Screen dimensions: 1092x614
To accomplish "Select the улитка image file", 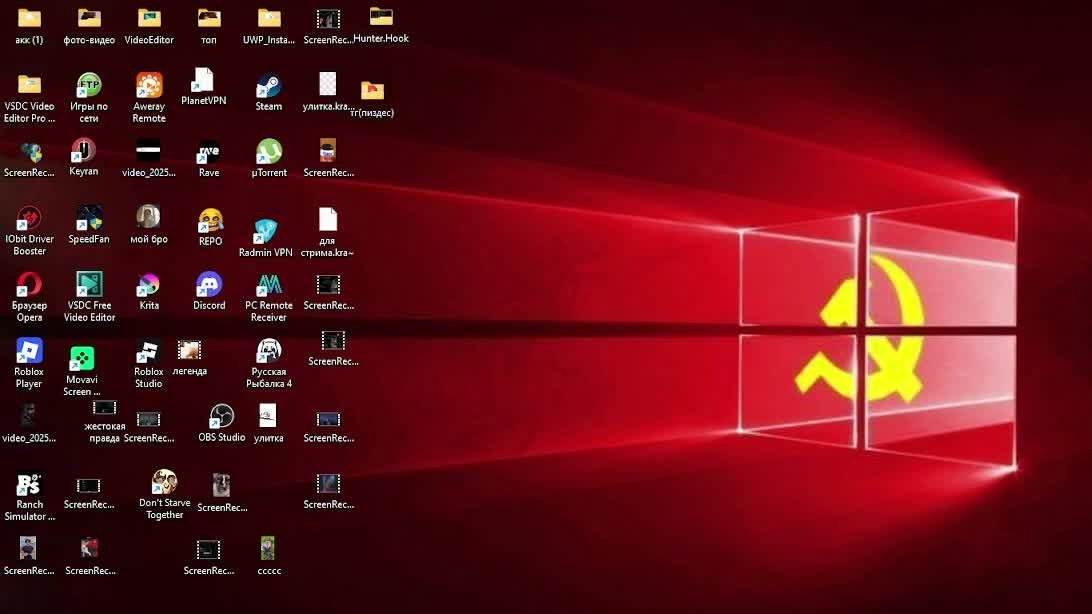I will tap(268, 416).
